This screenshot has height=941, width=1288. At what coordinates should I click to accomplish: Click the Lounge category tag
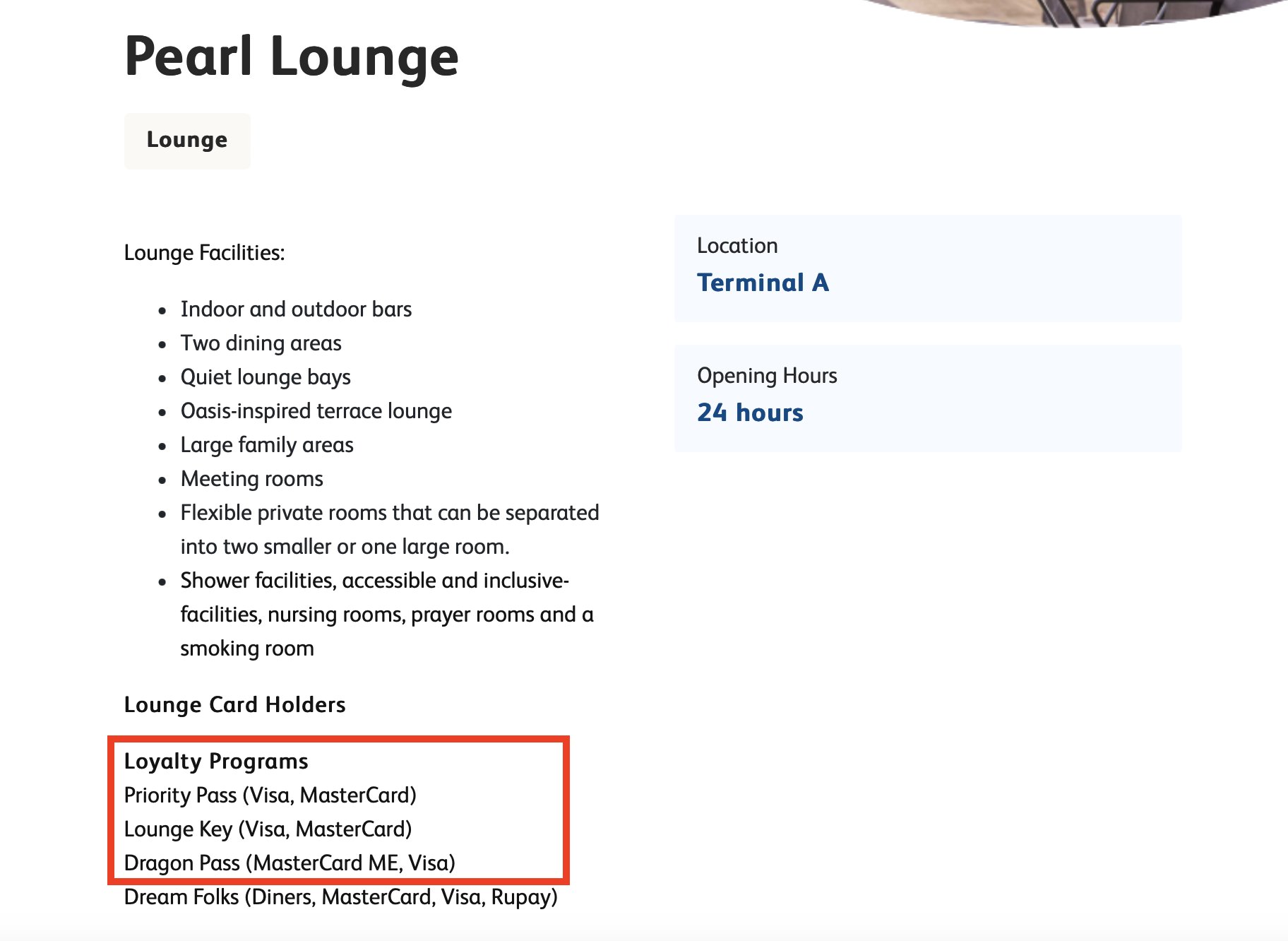click(187, 141)
